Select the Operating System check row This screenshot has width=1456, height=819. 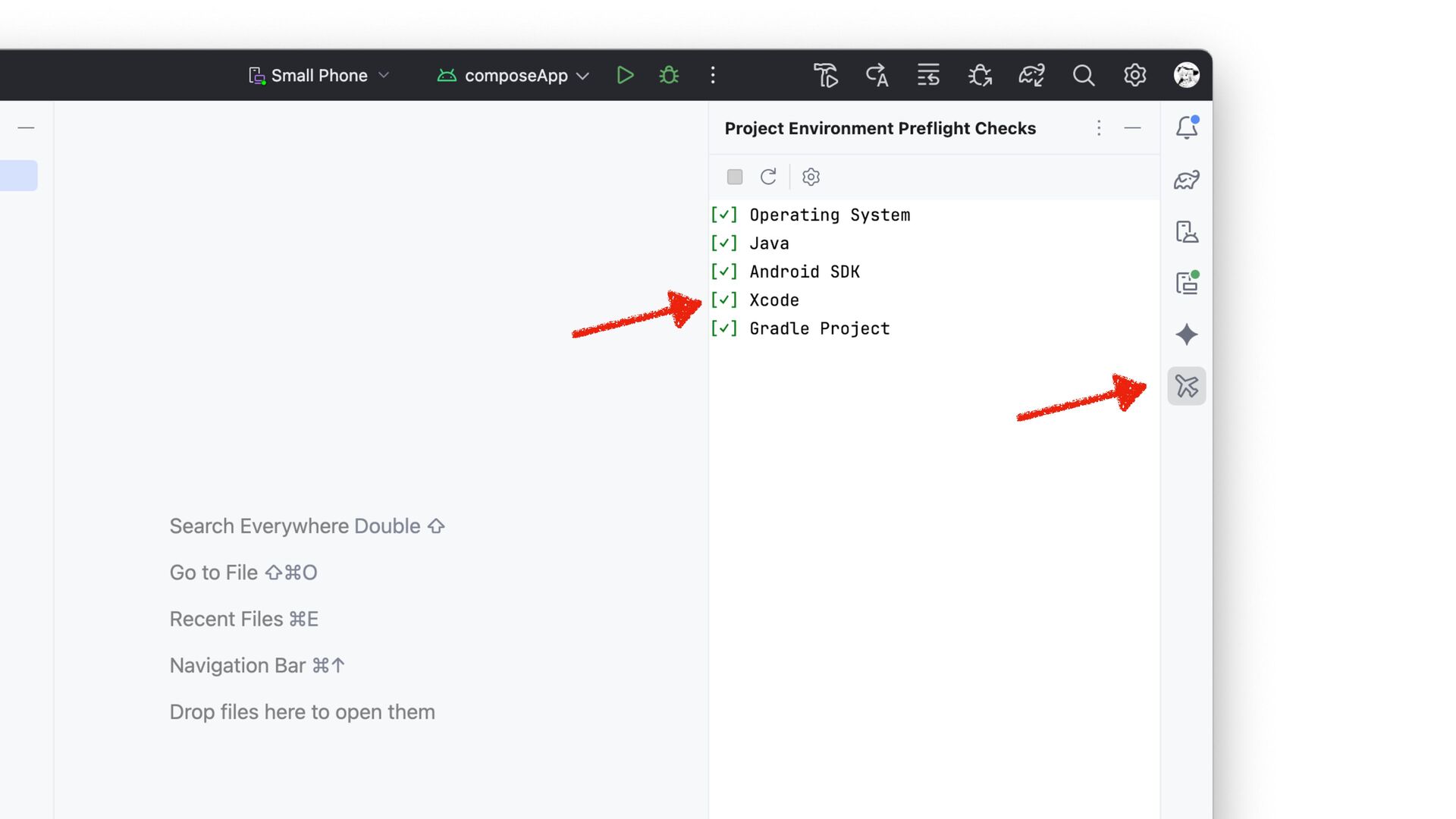[x=934, y=215]
